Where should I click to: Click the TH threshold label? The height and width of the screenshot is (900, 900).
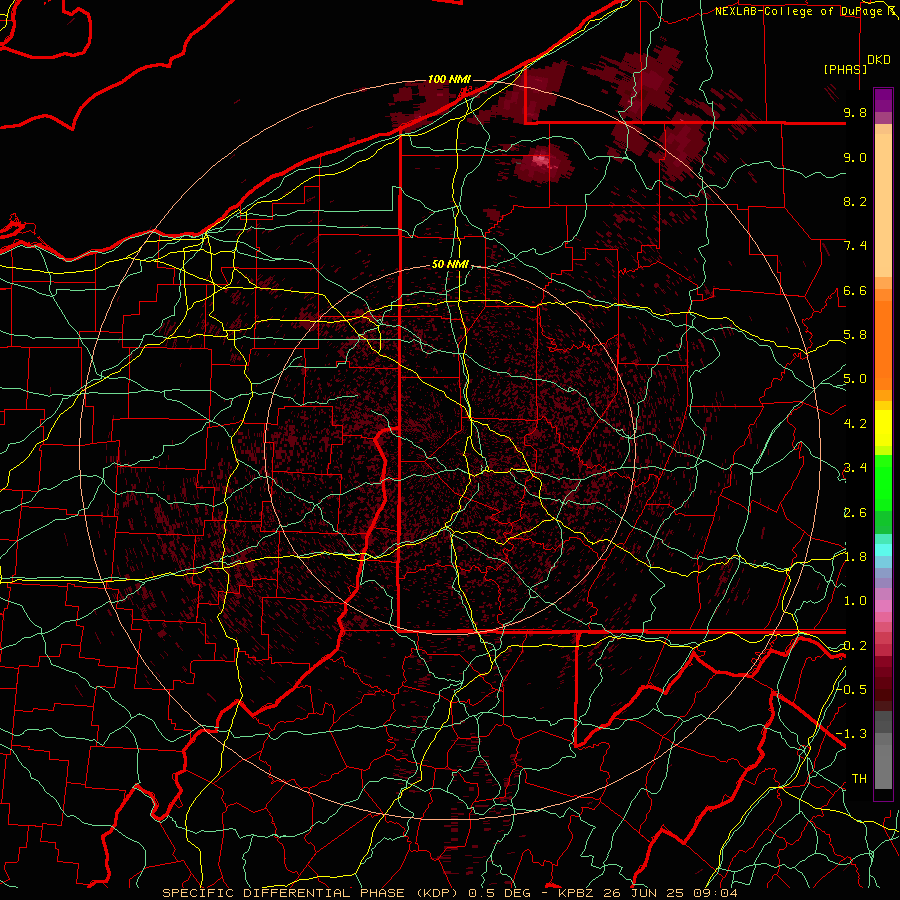(x=859, y=778)
